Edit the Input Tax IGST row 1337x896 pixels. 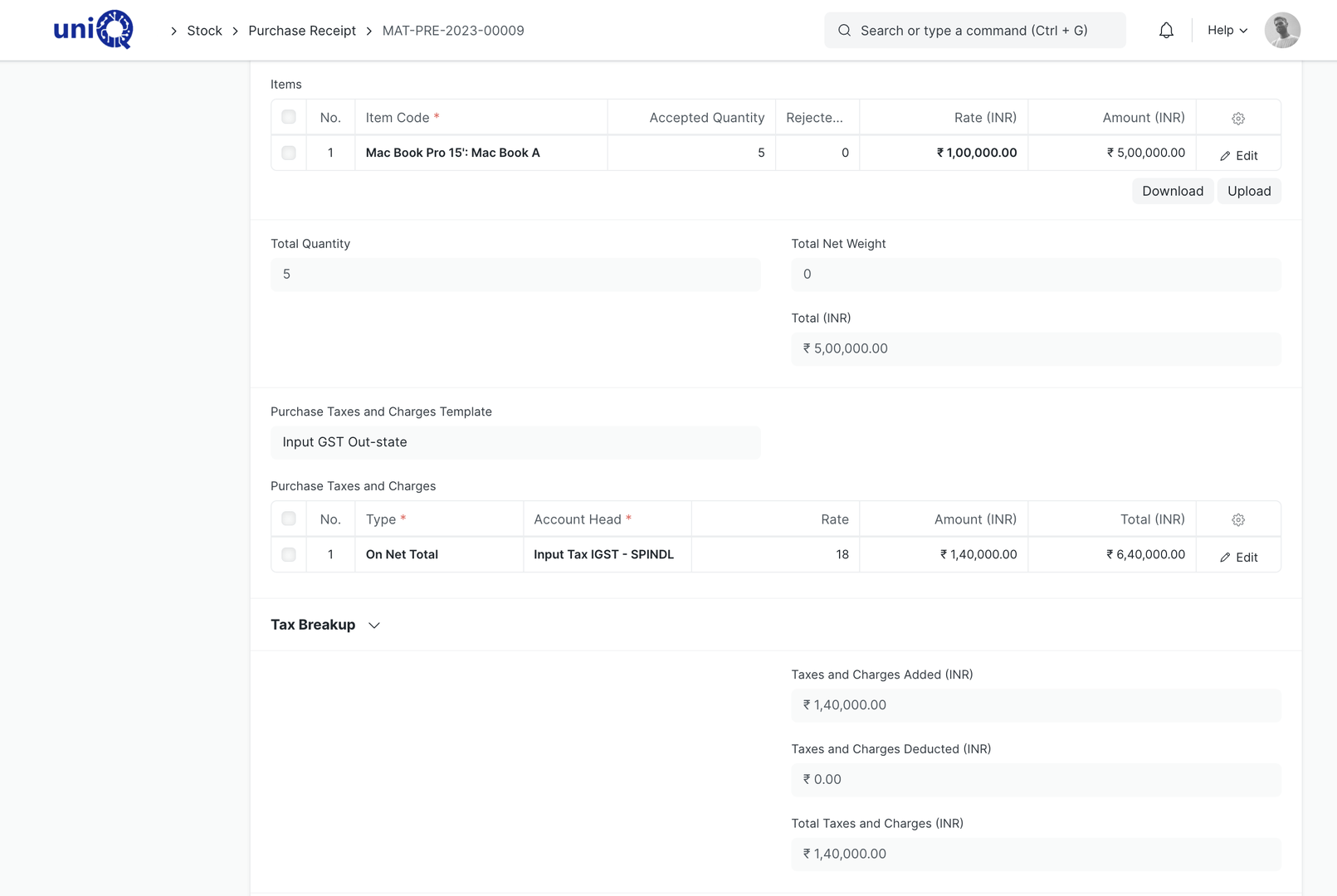click(x=1238, y=557)
